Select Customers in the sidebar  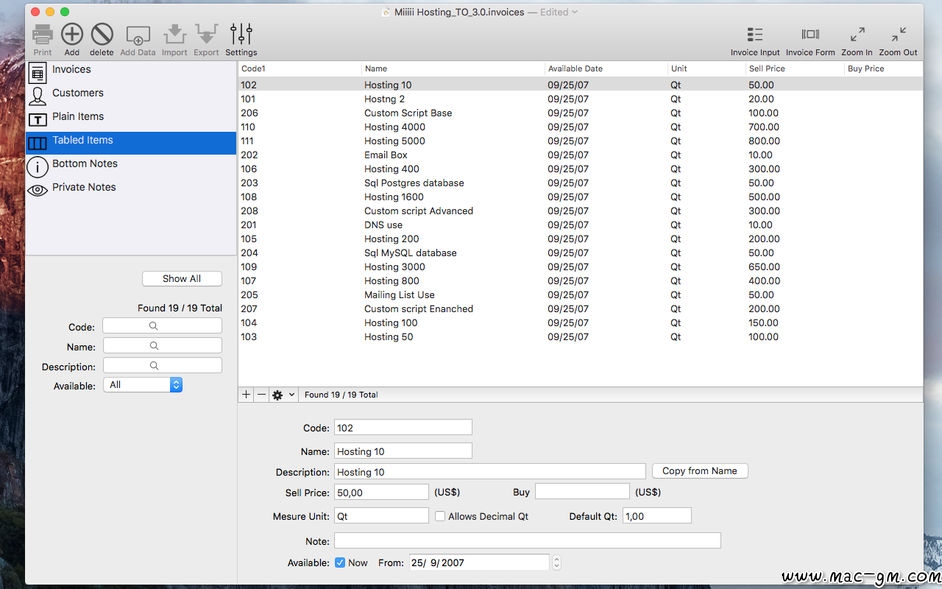tap(77, 93)
